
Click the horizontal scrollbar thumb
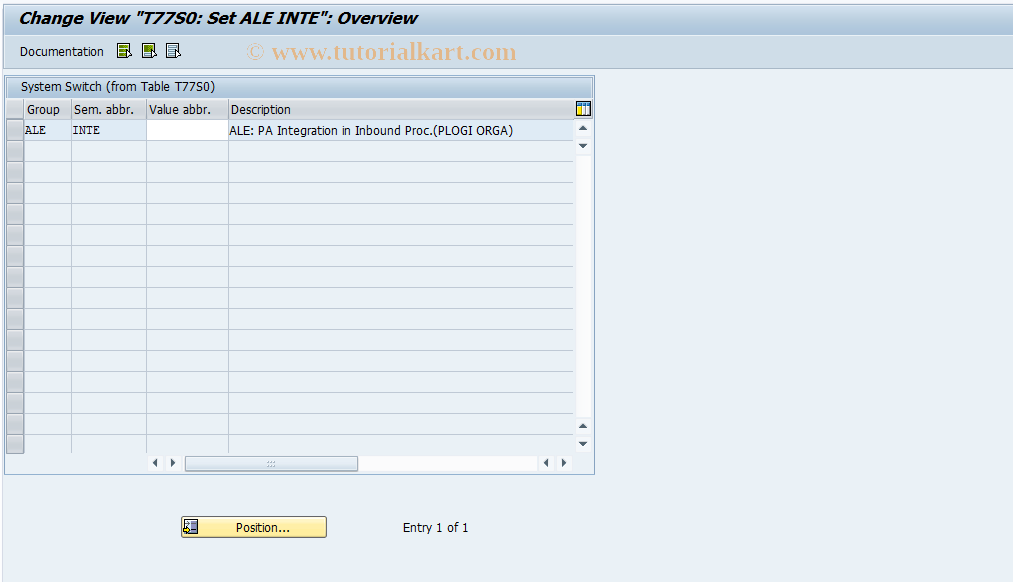(271, 463)
